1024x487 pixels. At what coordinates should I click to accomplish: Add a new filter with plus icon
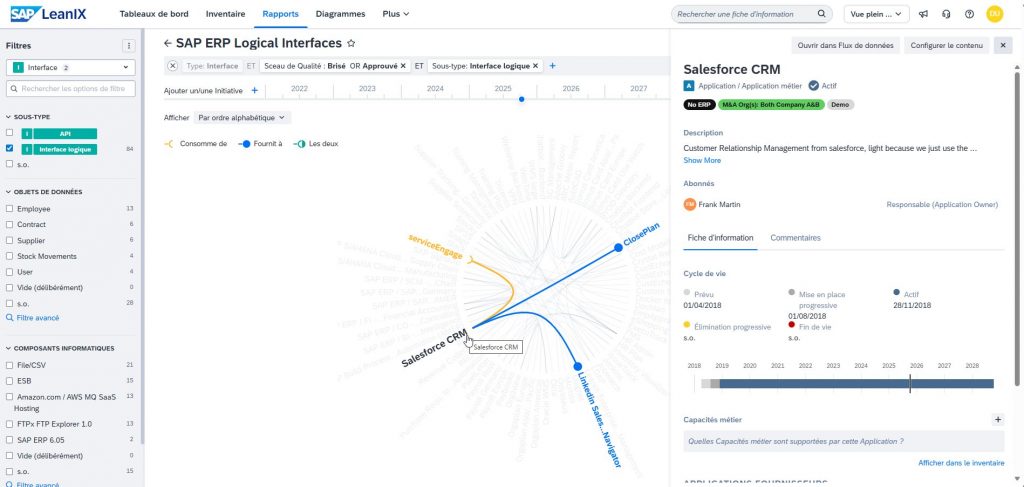pos(552,66)
